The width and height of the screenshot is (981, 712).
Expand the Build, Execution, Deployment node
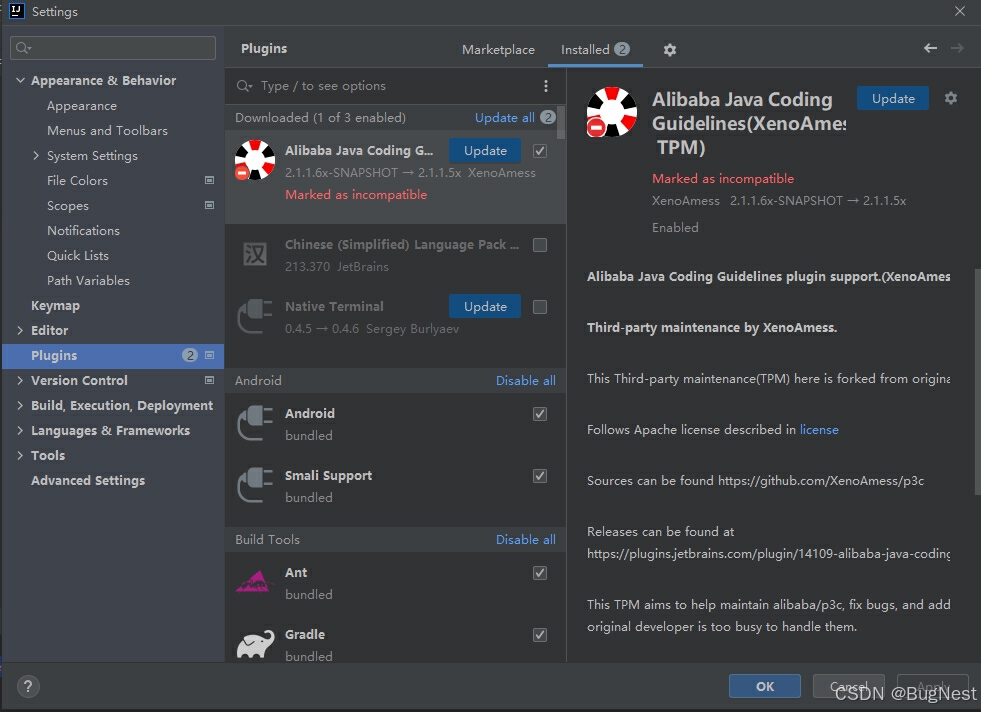(20, 405)
